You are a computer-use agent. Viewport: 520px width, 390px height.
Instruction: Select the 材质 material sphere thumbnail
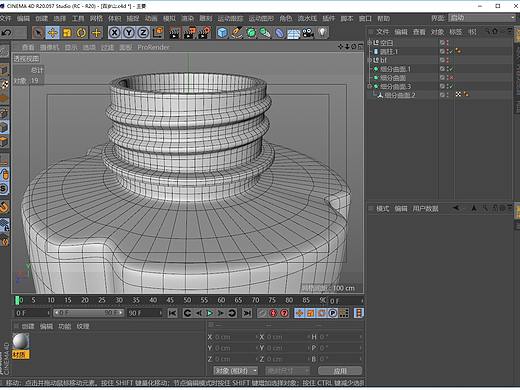pyautogui.click(x=21, y=342)
